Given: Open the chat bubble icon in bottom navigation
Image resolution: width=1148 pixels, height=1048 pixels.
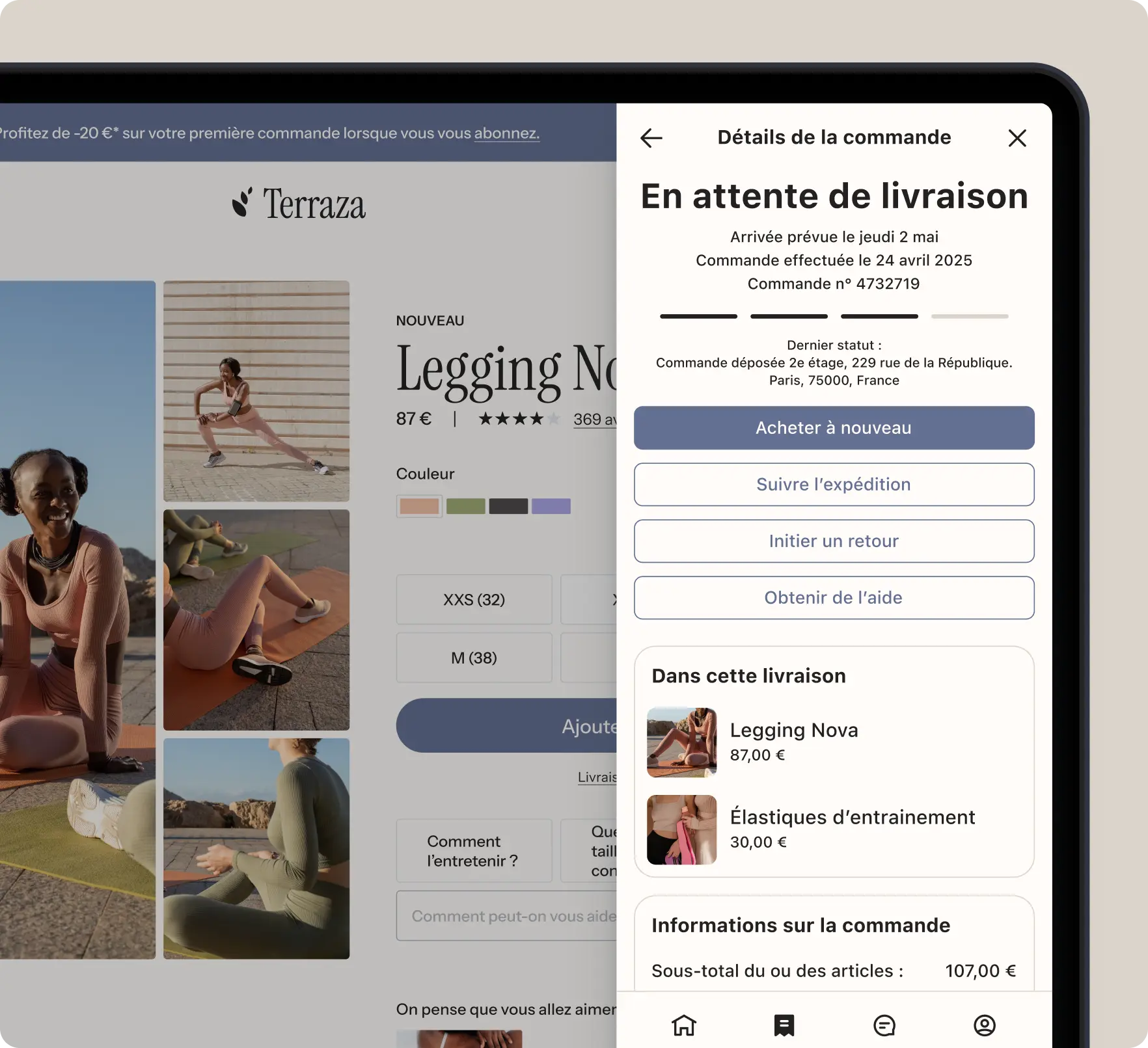Looking at the screenshot, I should [x=884, y=1025].
